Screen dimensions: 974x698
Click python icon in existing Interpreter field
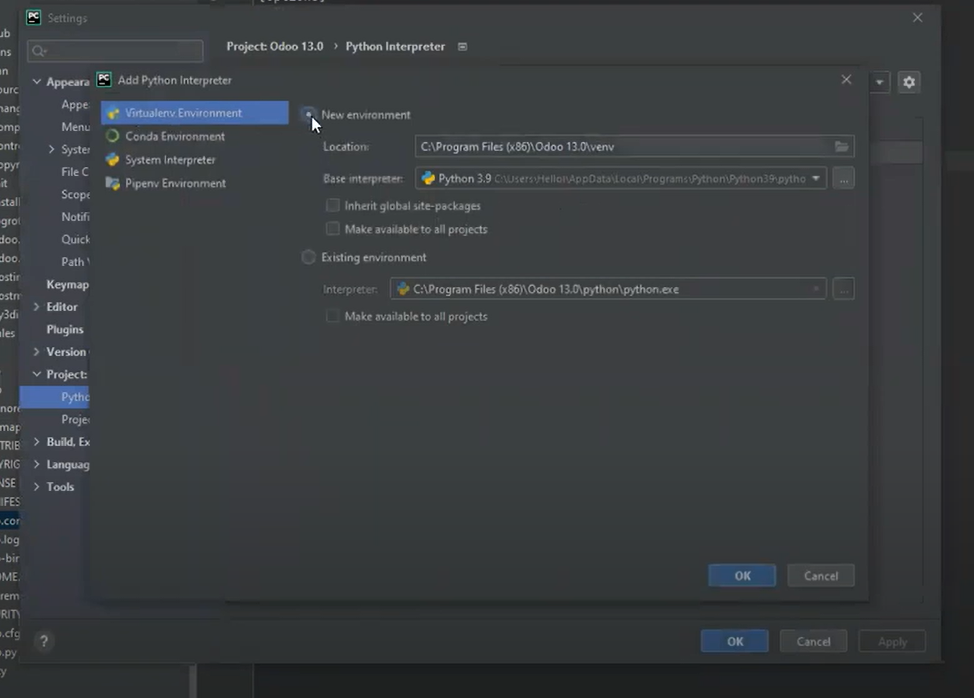tap(403, 289)
